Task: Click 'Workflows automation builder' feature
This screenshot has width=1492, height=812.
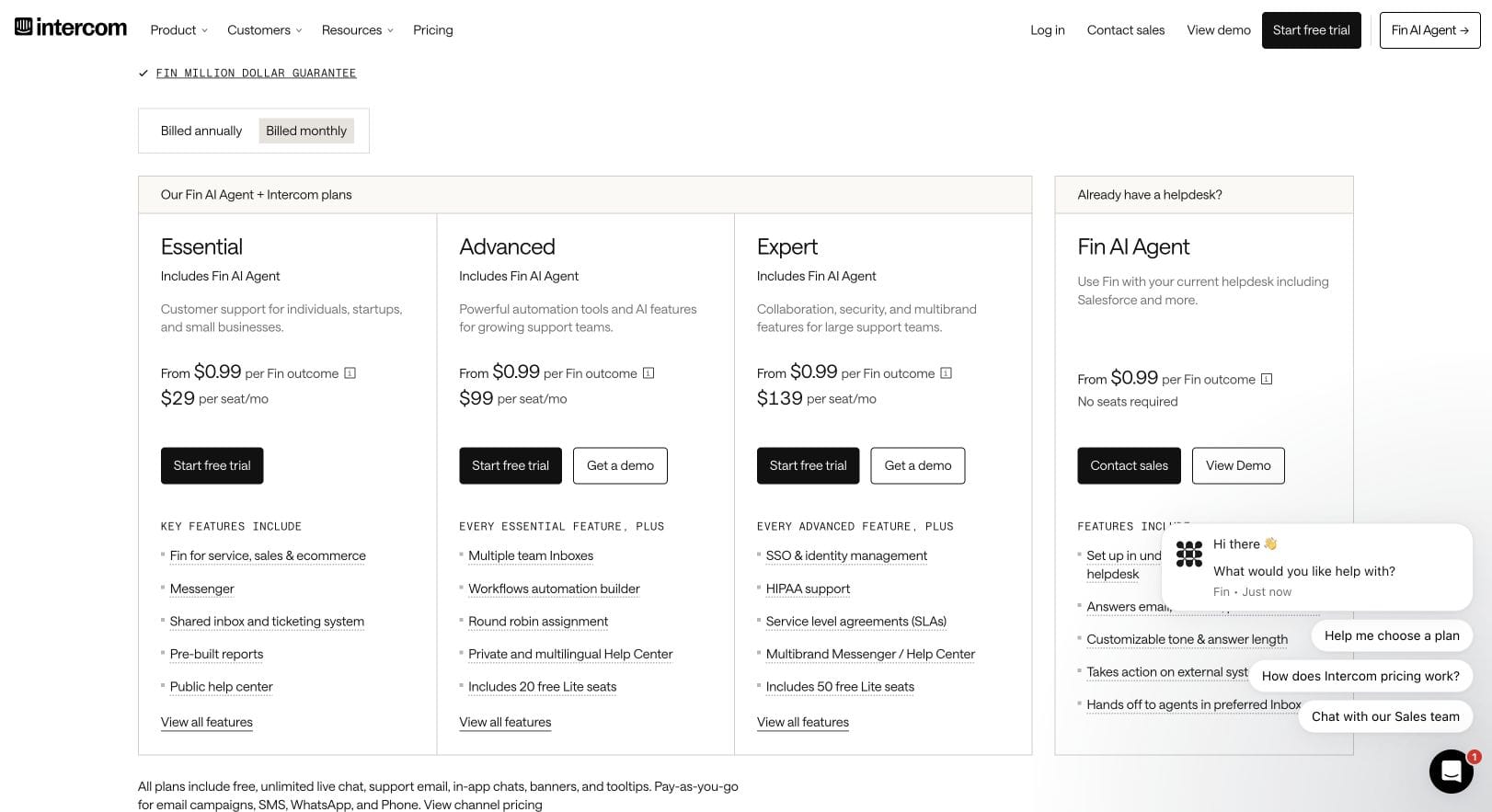Action: [x=554, y=589]
